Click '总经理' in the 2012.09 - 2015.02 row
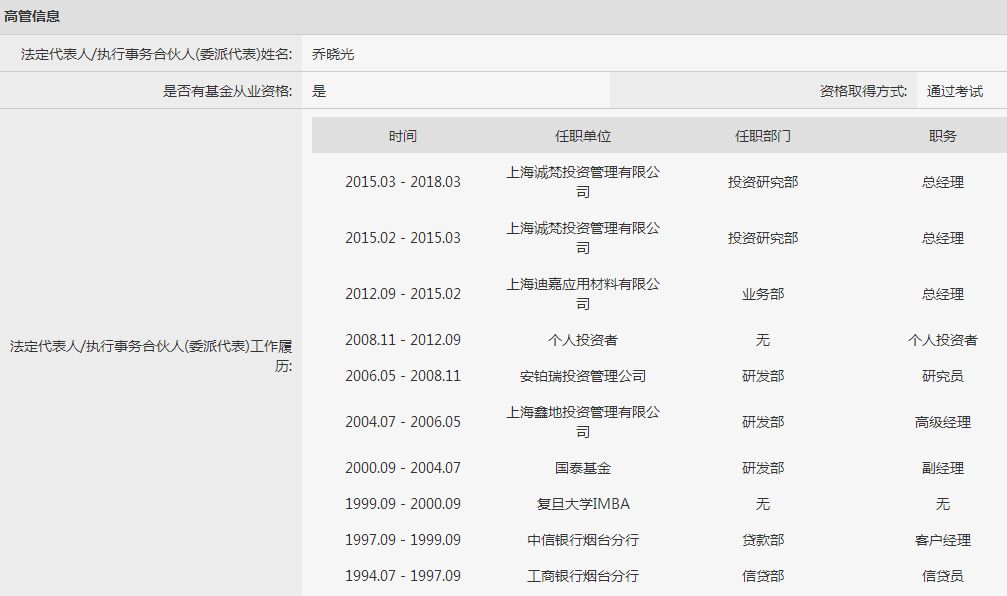The width and height of the screenshot is (1007, 596). 942,294
